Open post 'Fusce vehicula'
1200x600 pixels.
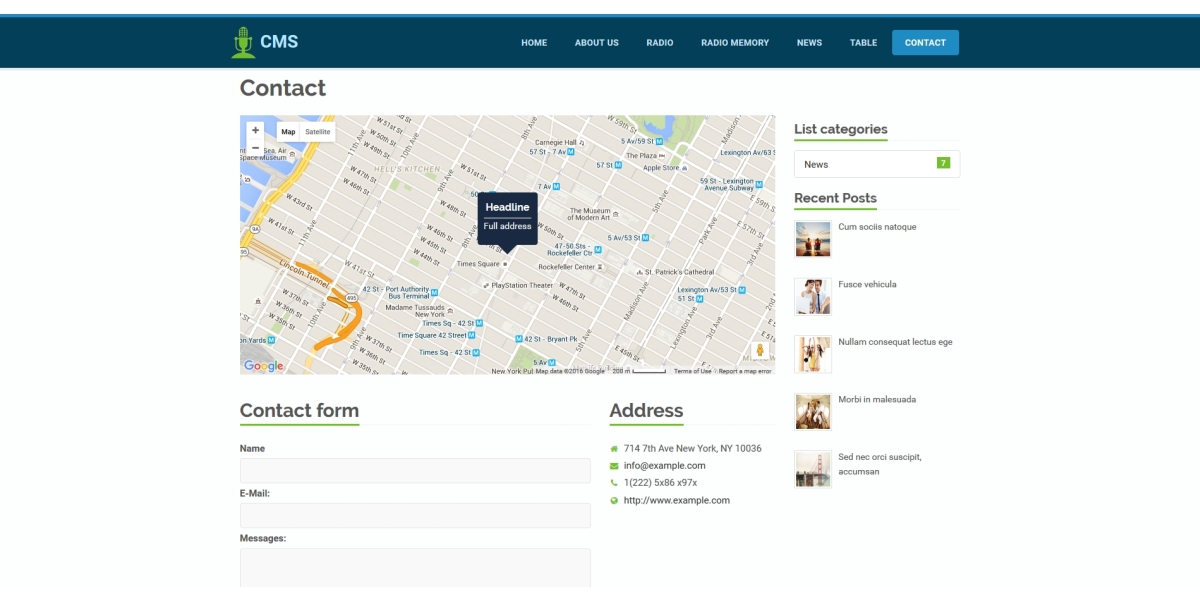tap(867, 284)
